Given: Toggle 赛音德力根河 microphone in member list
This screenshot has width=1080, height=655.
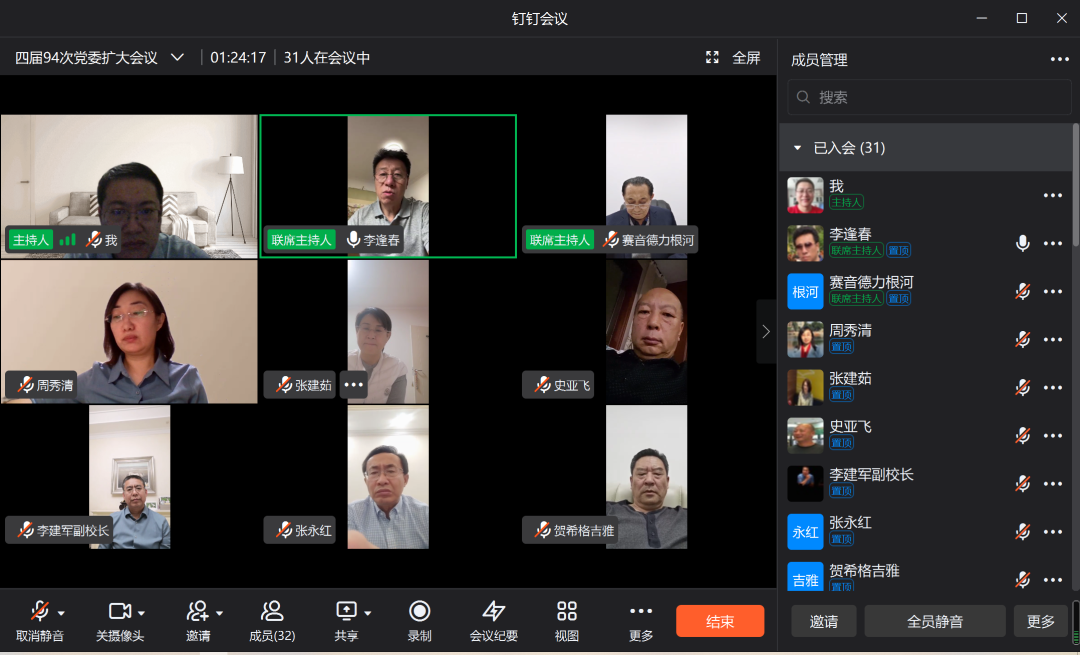Looking at the screenshot, I should point(1023,291).
